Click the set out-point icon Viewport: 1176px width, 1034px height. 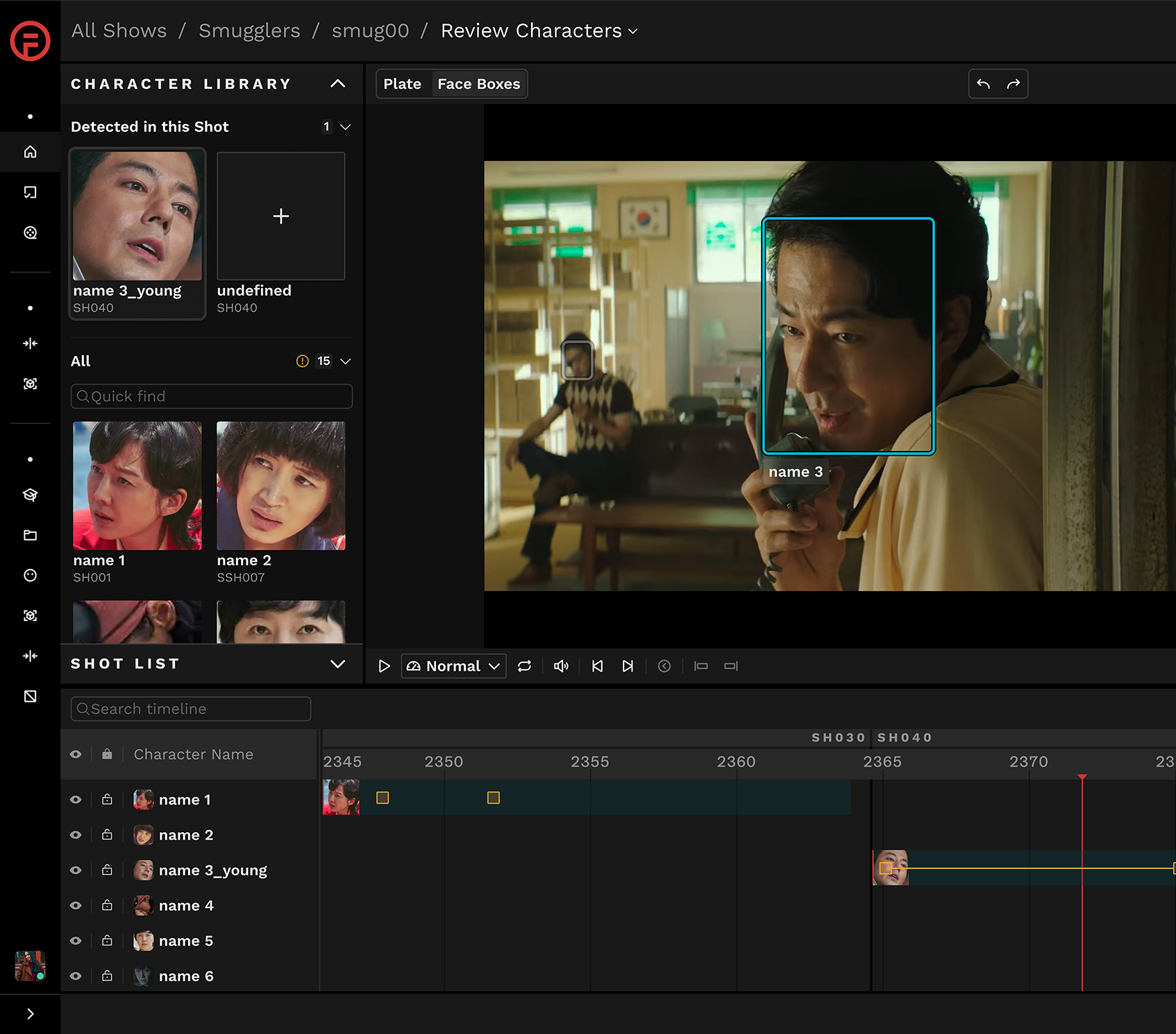click(x=731, y=666)
